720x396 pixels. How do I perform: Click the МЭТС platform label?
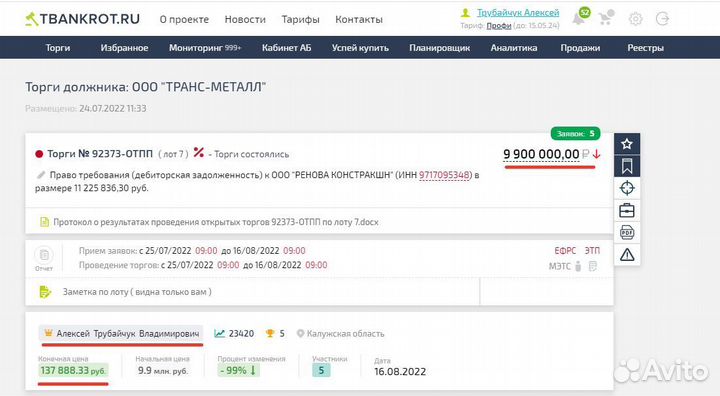pos(560,266)
